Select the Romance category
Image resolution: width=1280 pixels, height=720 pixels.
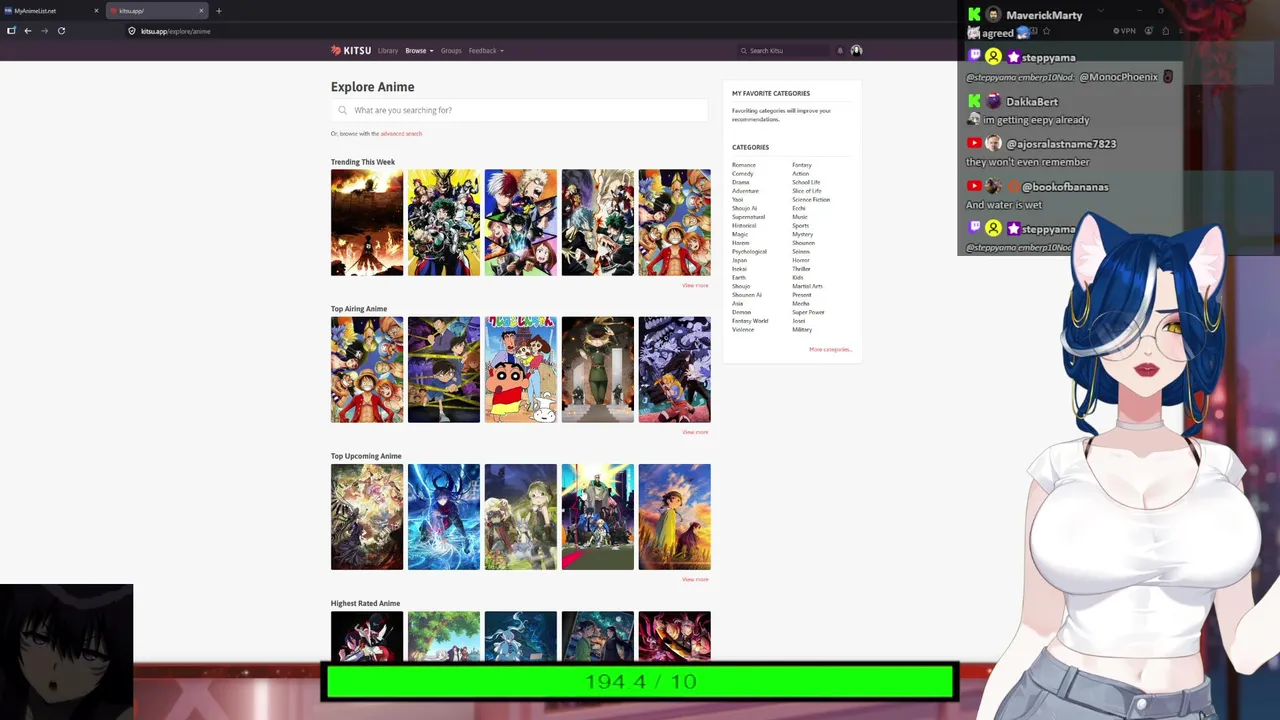(x=744, y=165)
